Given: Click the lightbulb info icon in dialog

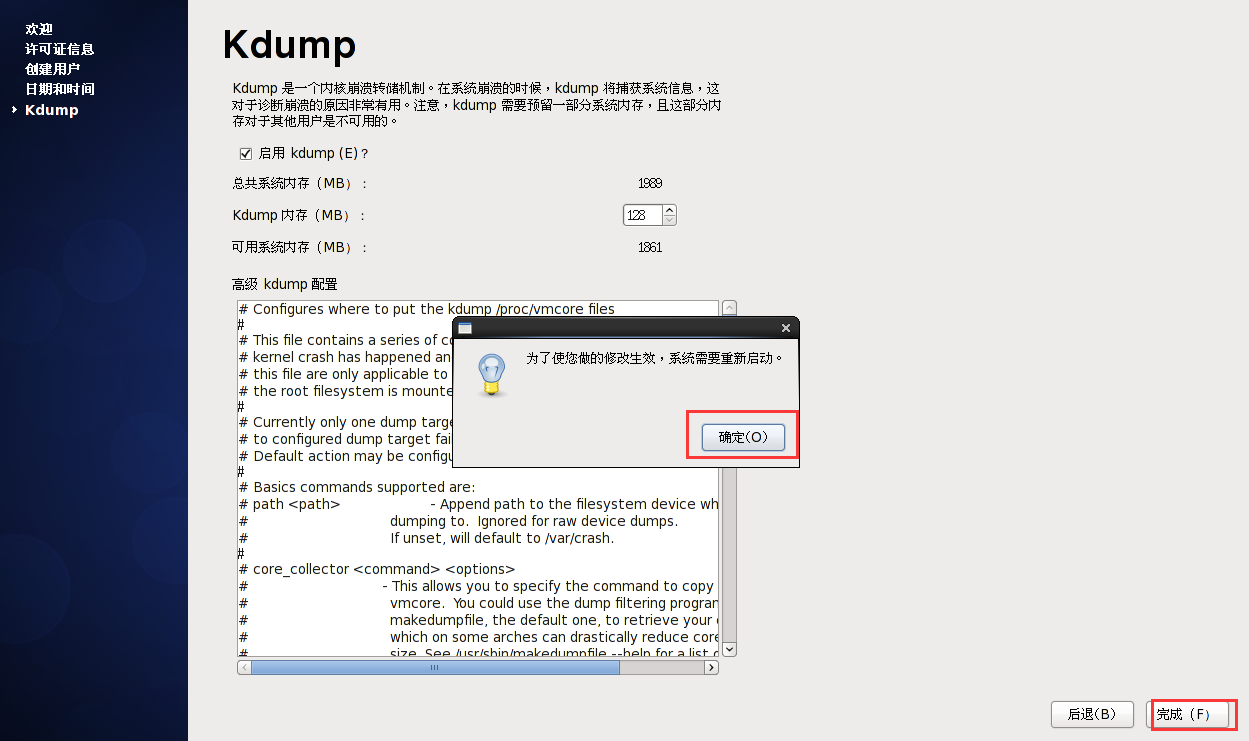Looking at the screenshot, I should pyautogui.click(x=491, y=374).
